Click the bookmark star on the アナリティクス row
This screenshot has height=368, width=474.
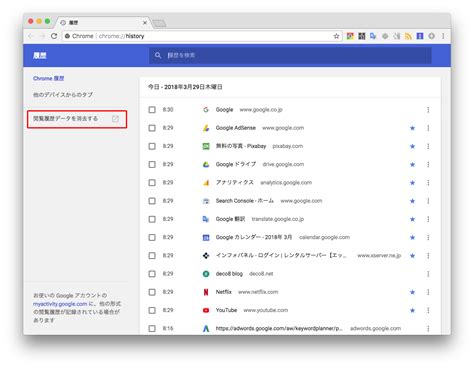tap(412, 183)
